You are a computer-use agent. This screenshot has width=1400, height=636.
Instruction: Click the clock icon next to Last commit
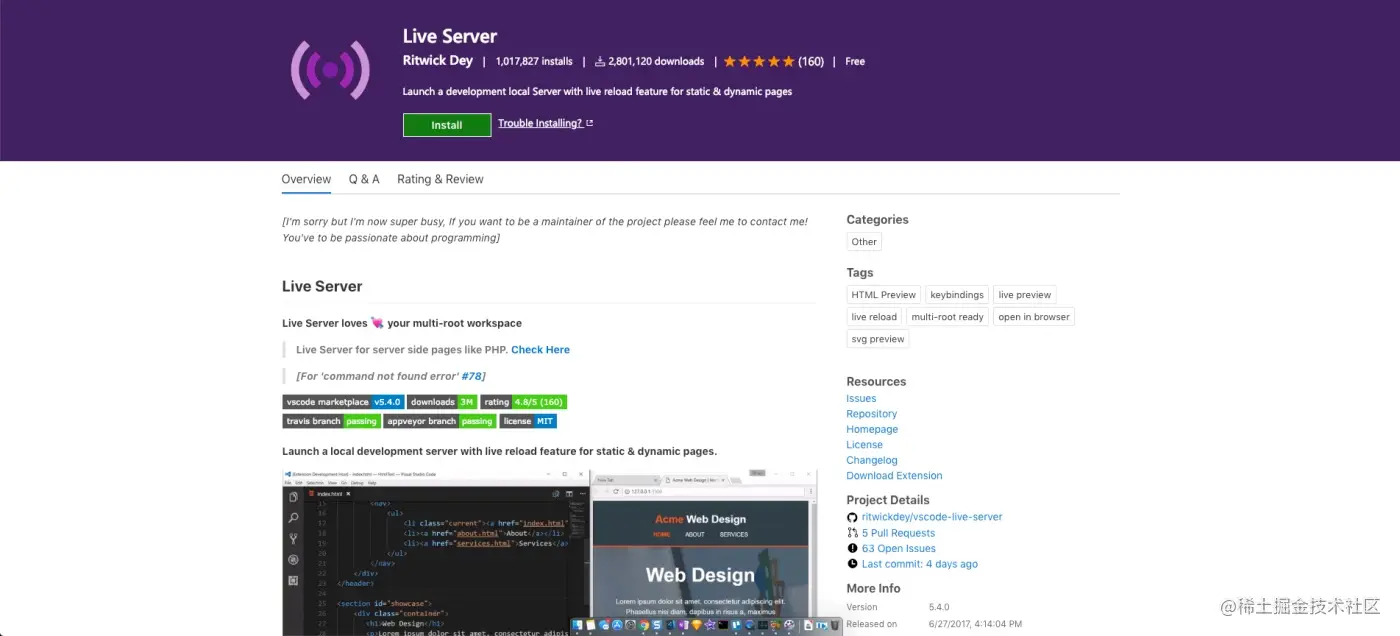pos(852,564)
